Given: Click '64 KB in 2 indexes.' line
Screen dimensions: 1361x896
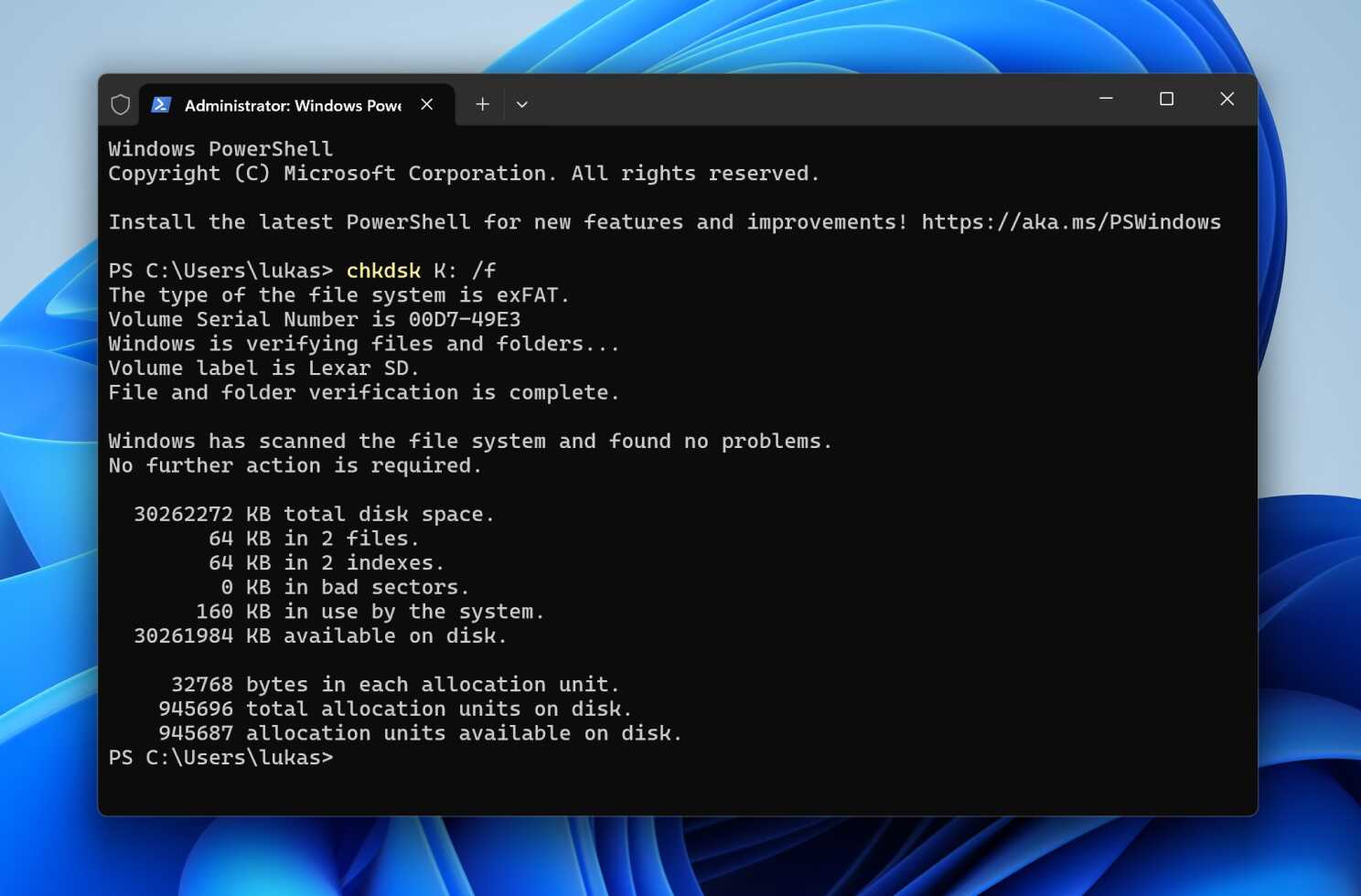Looking at the screenshot, I should click(x=327, y=562).
